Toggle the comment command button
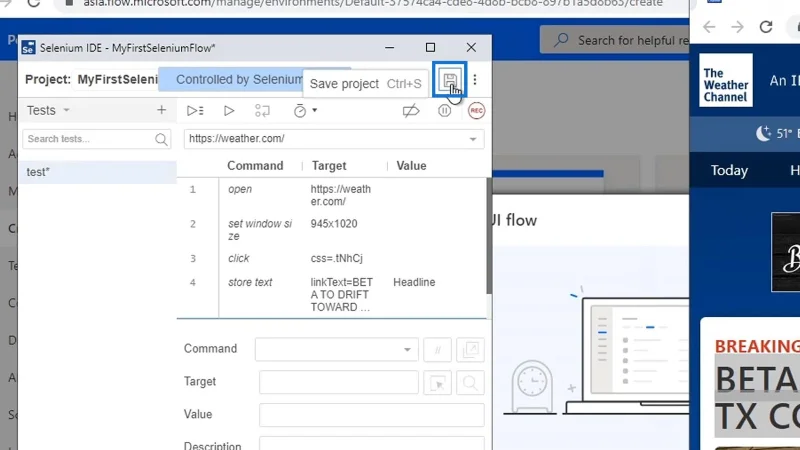The width and height of the screenshot is (800, 450). 437,349
